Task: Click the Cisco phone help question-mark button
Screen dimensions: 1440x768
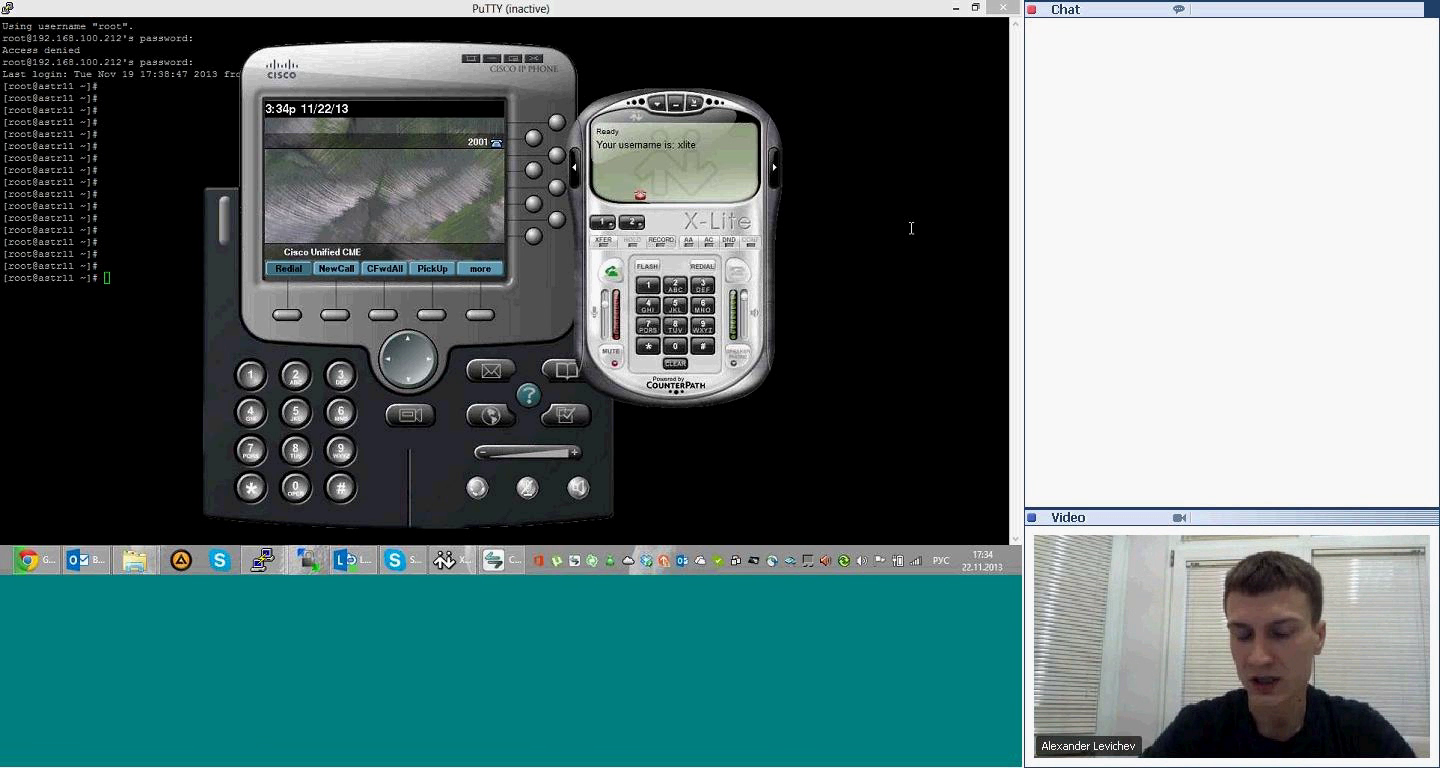Action: point(528,395)
